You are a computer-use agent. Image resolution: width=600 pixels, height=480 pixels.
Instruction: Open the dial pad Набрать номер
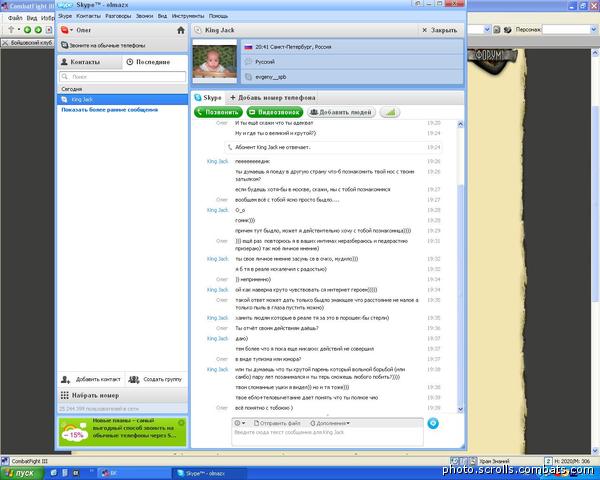(x=122, y=395)
